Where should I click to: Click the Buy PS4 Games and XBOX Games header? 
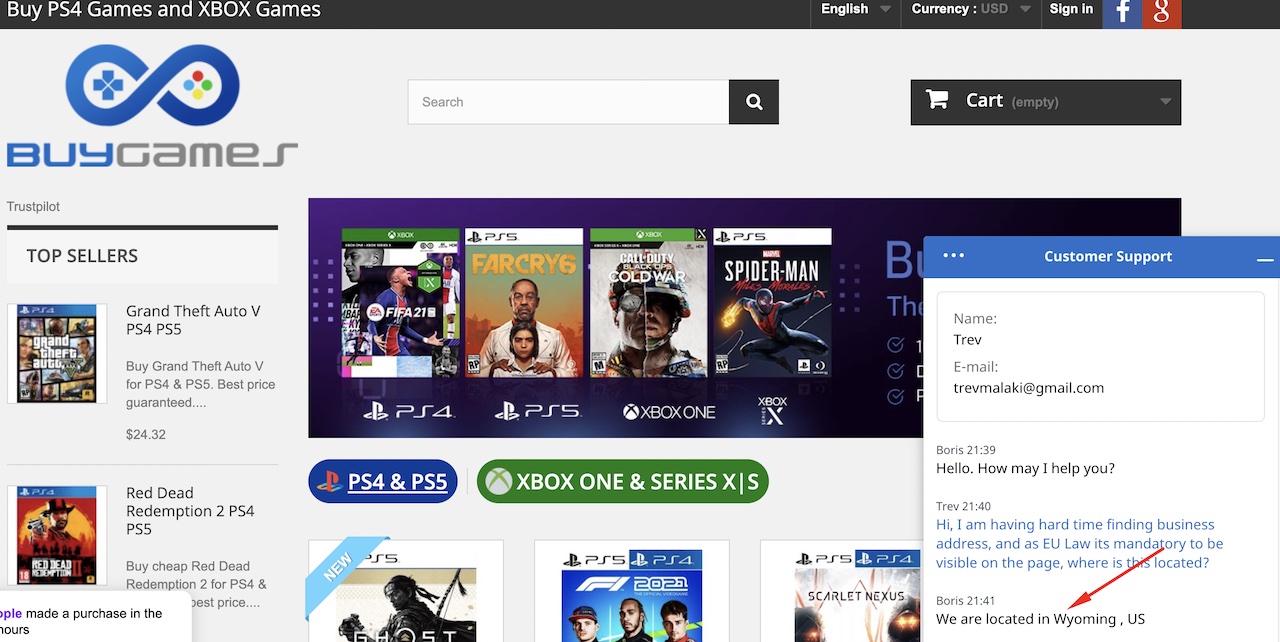163,11
